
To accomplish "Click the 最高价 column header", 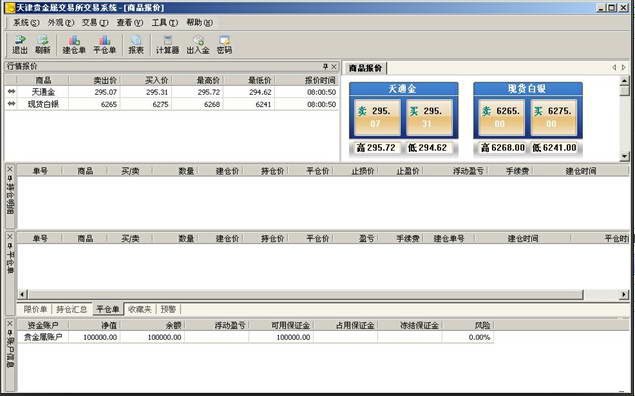I will [x=197, y=80].
